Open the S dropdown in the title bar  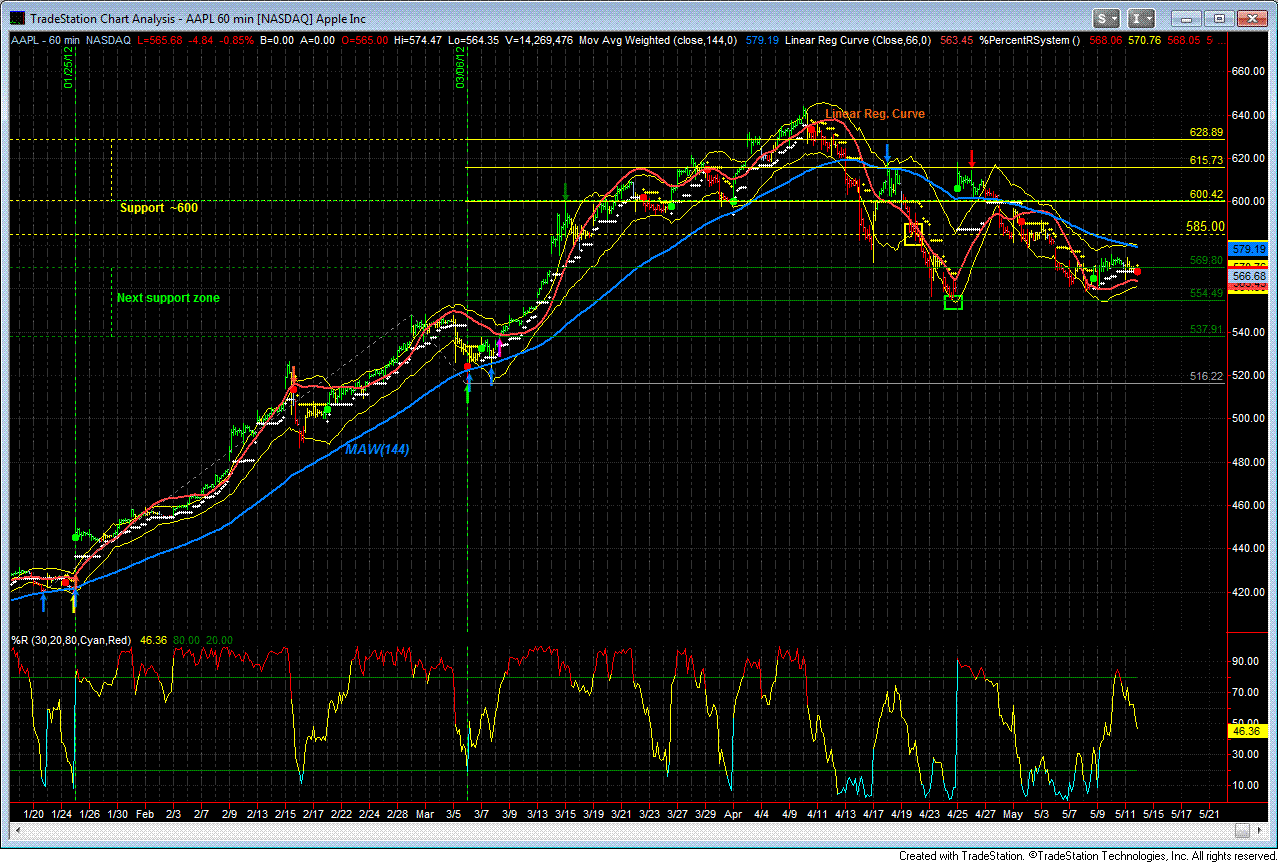(1106, 18)
